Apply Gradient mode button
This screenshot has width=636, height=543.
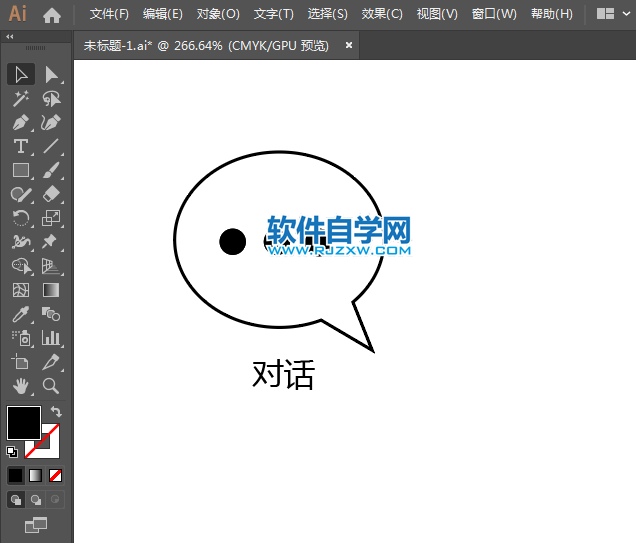pos(35,475)
